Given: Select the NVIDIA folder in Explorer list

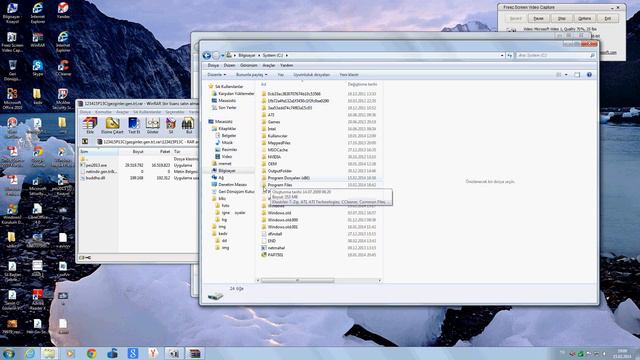Looking at the screenshot, I should click(274, 157).
